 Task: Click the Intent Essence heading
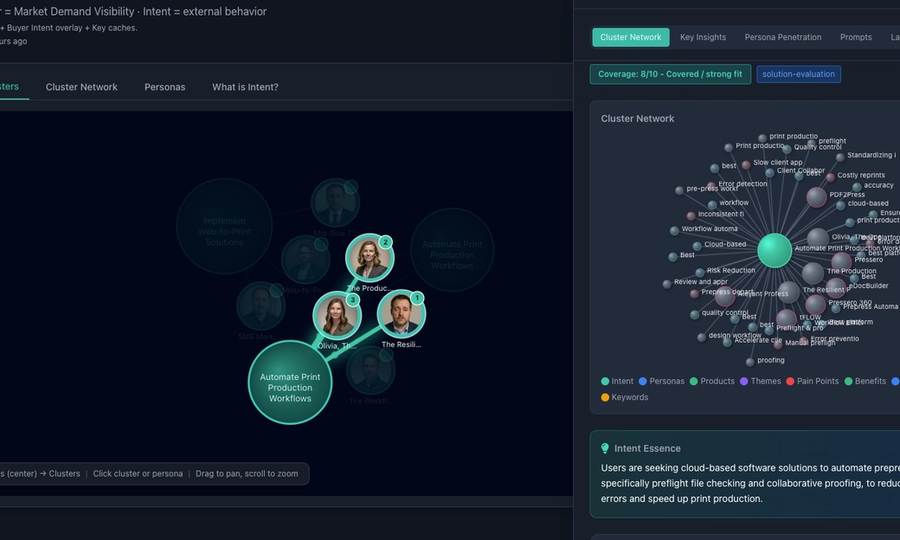(x=647, y=448)
